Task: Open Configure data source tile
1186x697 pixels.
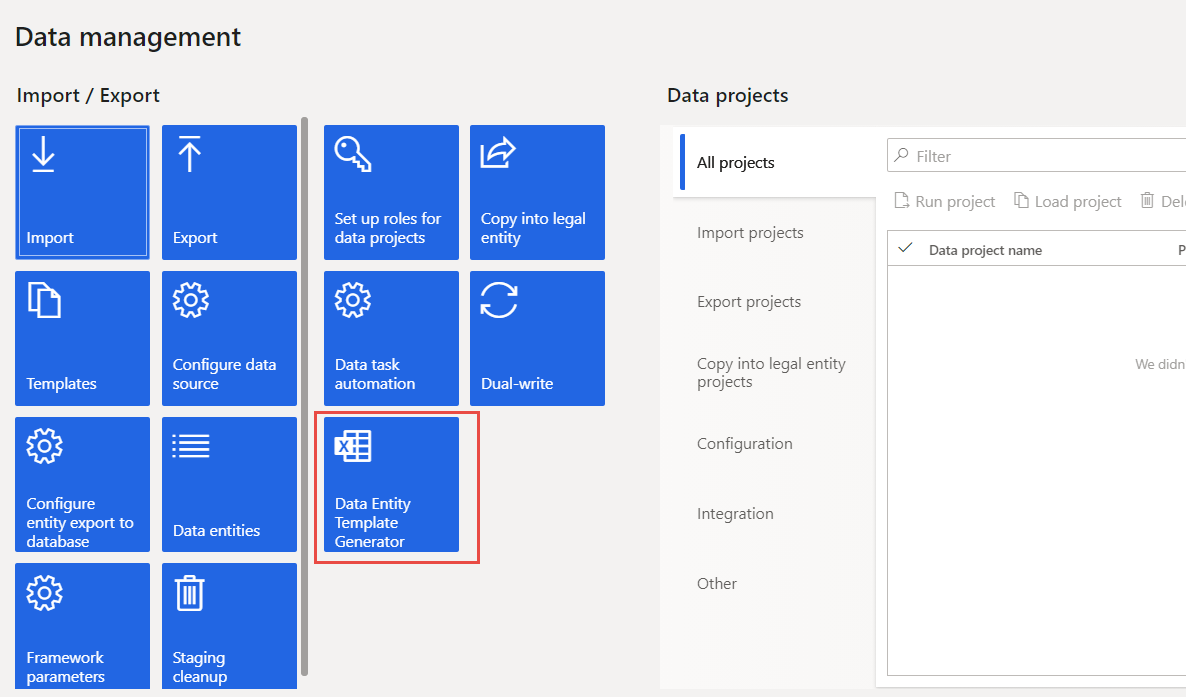Action: coord(229,338)
